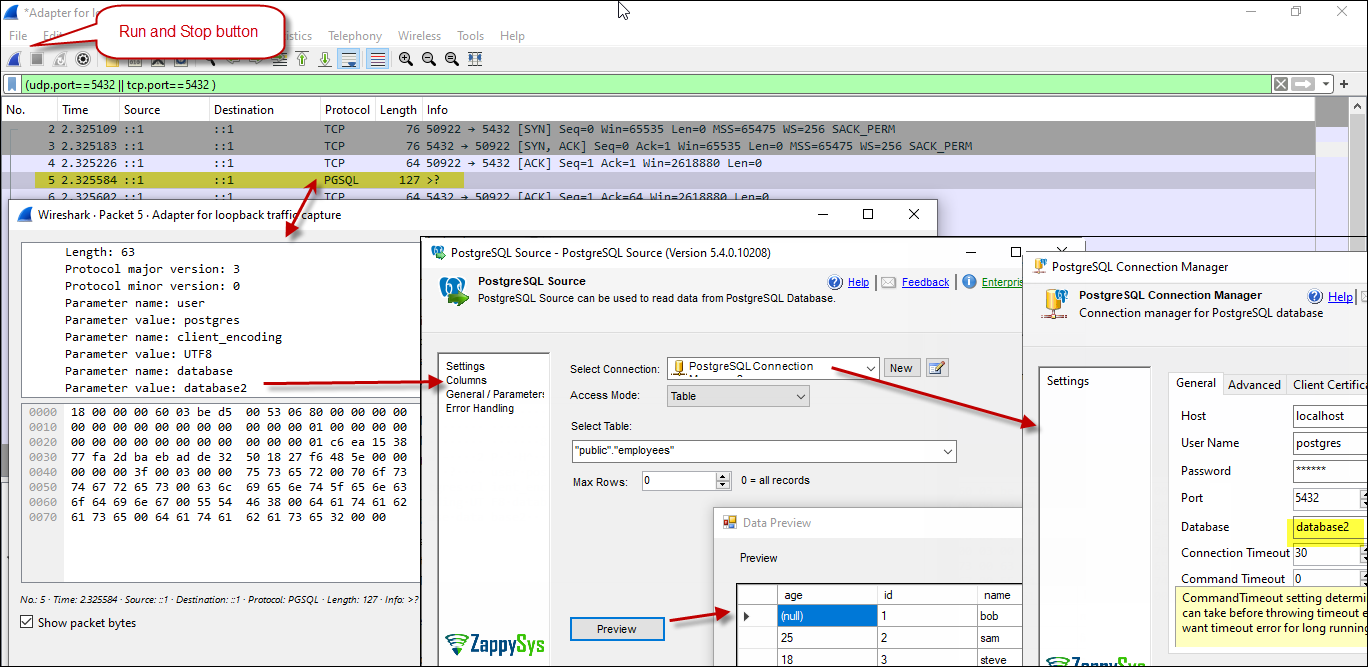Open Help link in Connection Manager
The image size is (1368, 667).
[1340, 297]
